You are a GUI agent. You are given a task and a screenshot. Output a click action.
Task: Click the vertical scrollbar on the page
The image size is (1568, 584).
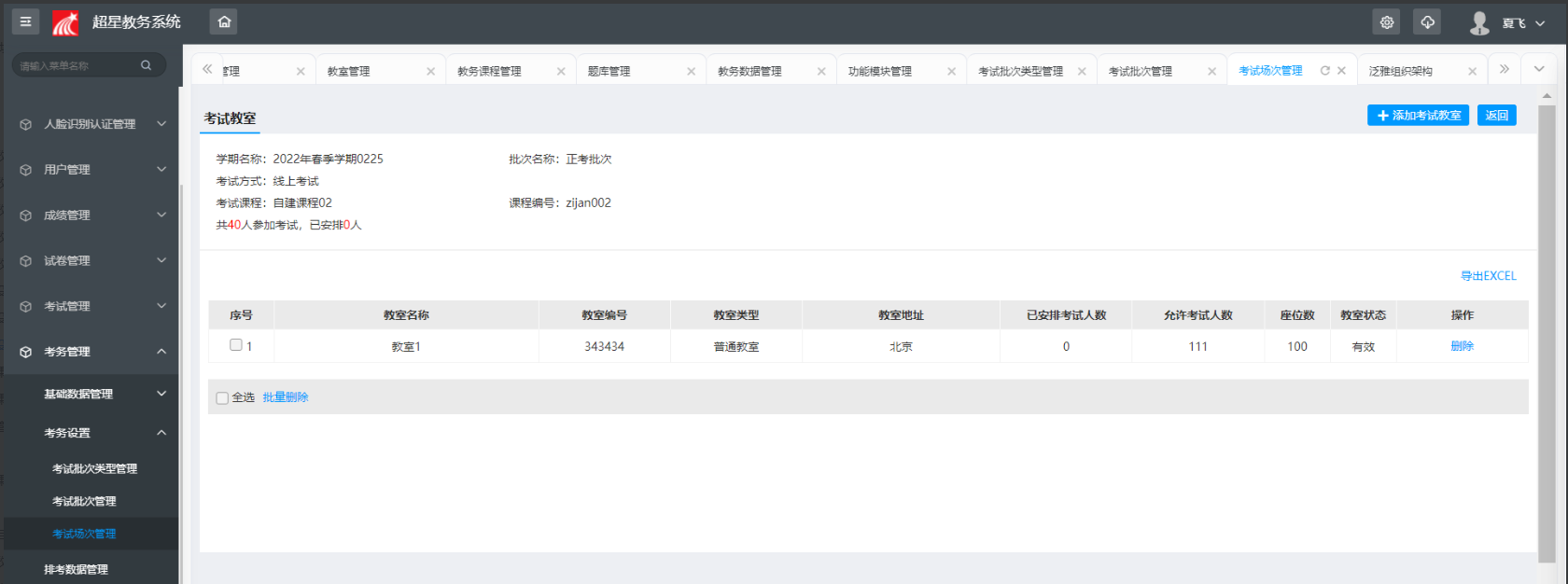[x=1547, y=333]
